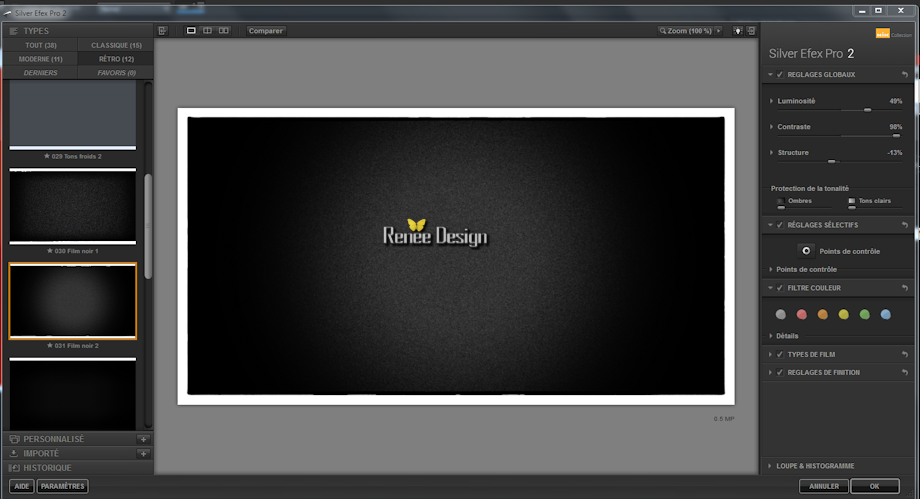Select red color filter
Image resolution: width=920 pixels, height=499 pixels.
coord(801,315)
